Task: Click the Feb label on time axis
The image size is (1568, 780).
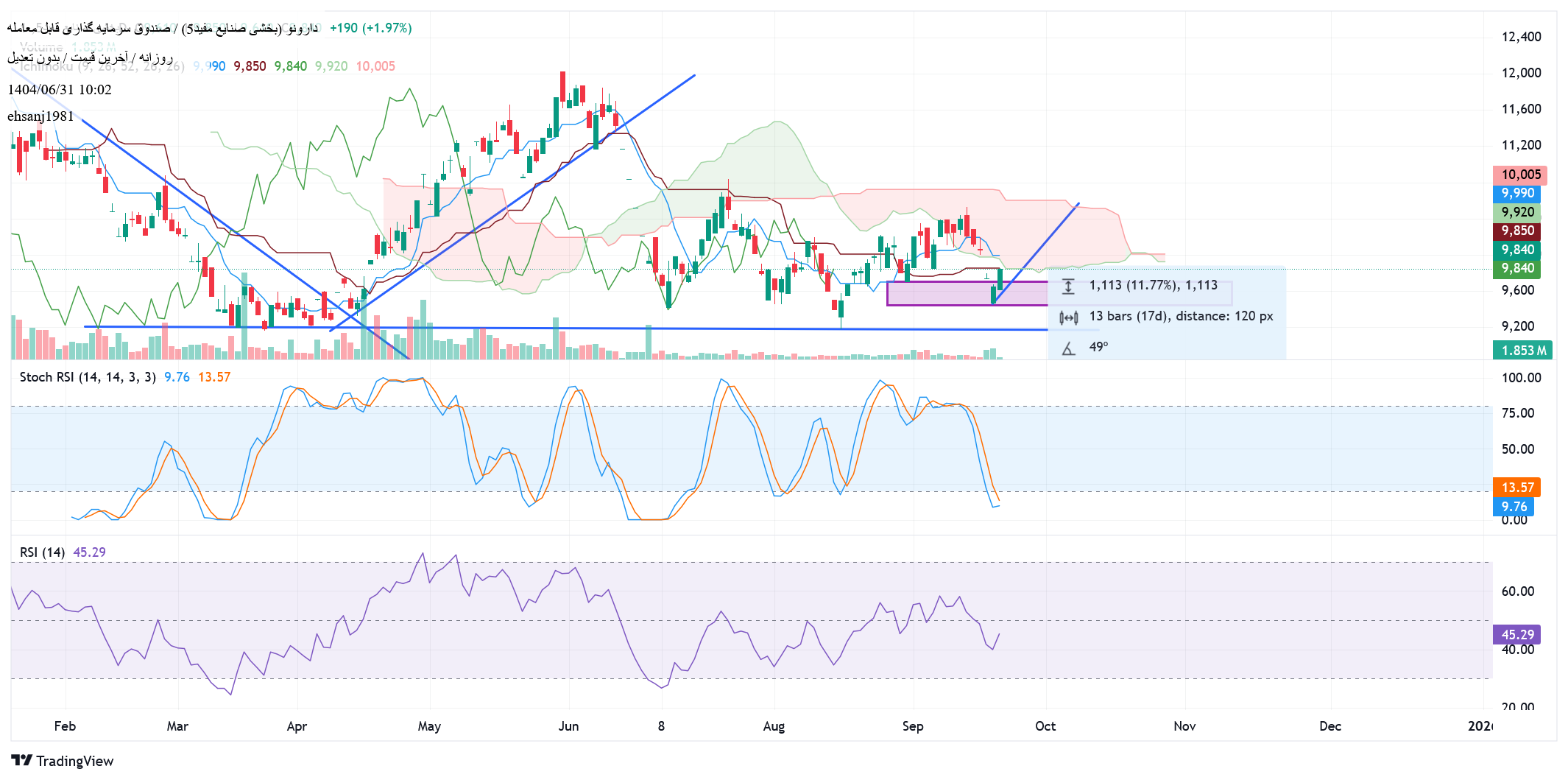Action: click(x=65, y=726)
